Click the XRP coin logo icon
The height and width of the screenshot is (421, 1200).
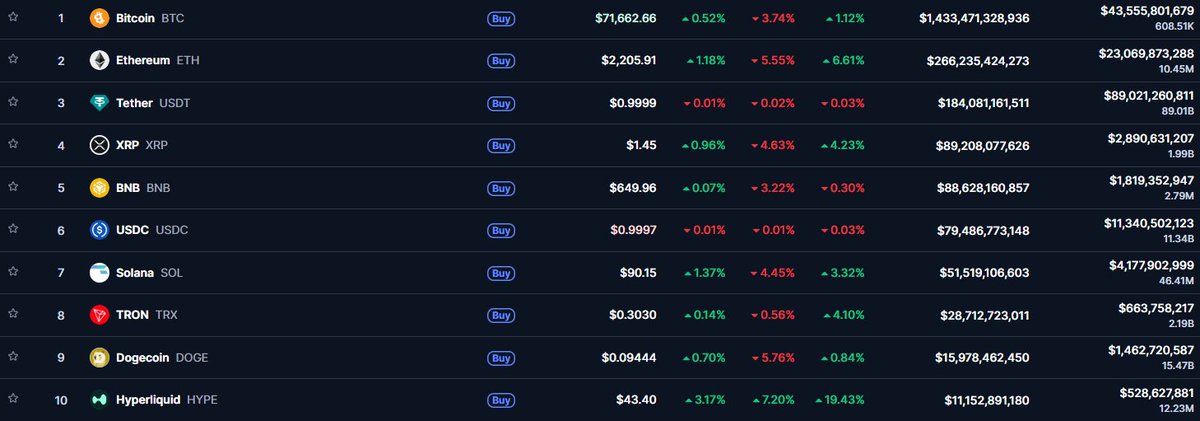[x=99, y=145]
